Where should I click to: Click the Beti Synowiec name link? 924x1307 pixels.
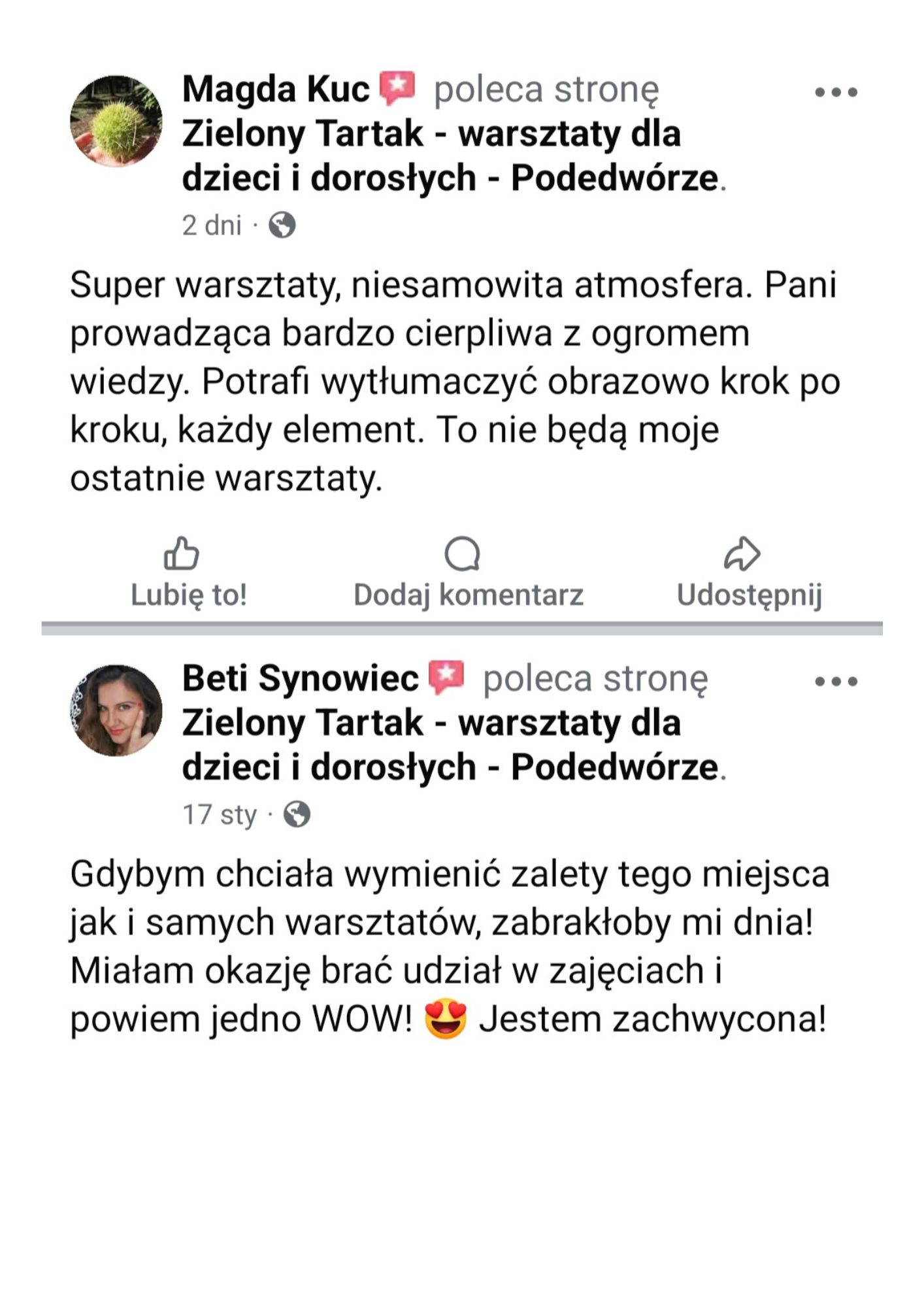click(x=300, y=678)
